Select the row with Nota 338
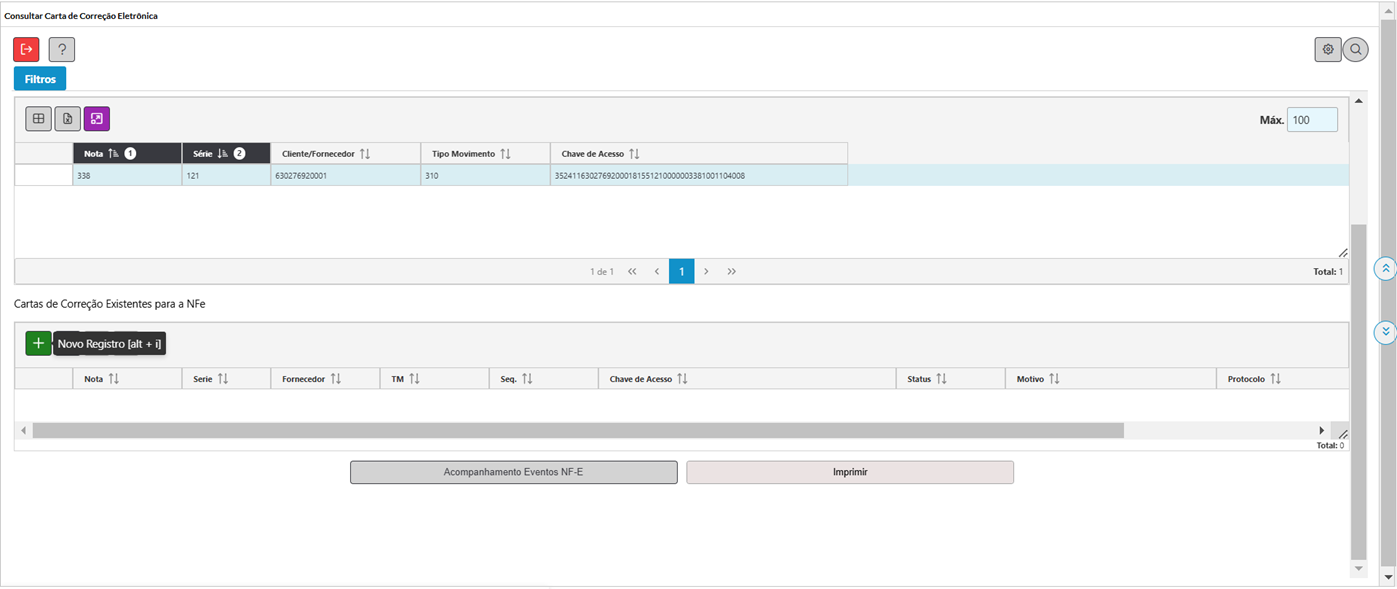The image size is (1397, 589). point(127,176)
